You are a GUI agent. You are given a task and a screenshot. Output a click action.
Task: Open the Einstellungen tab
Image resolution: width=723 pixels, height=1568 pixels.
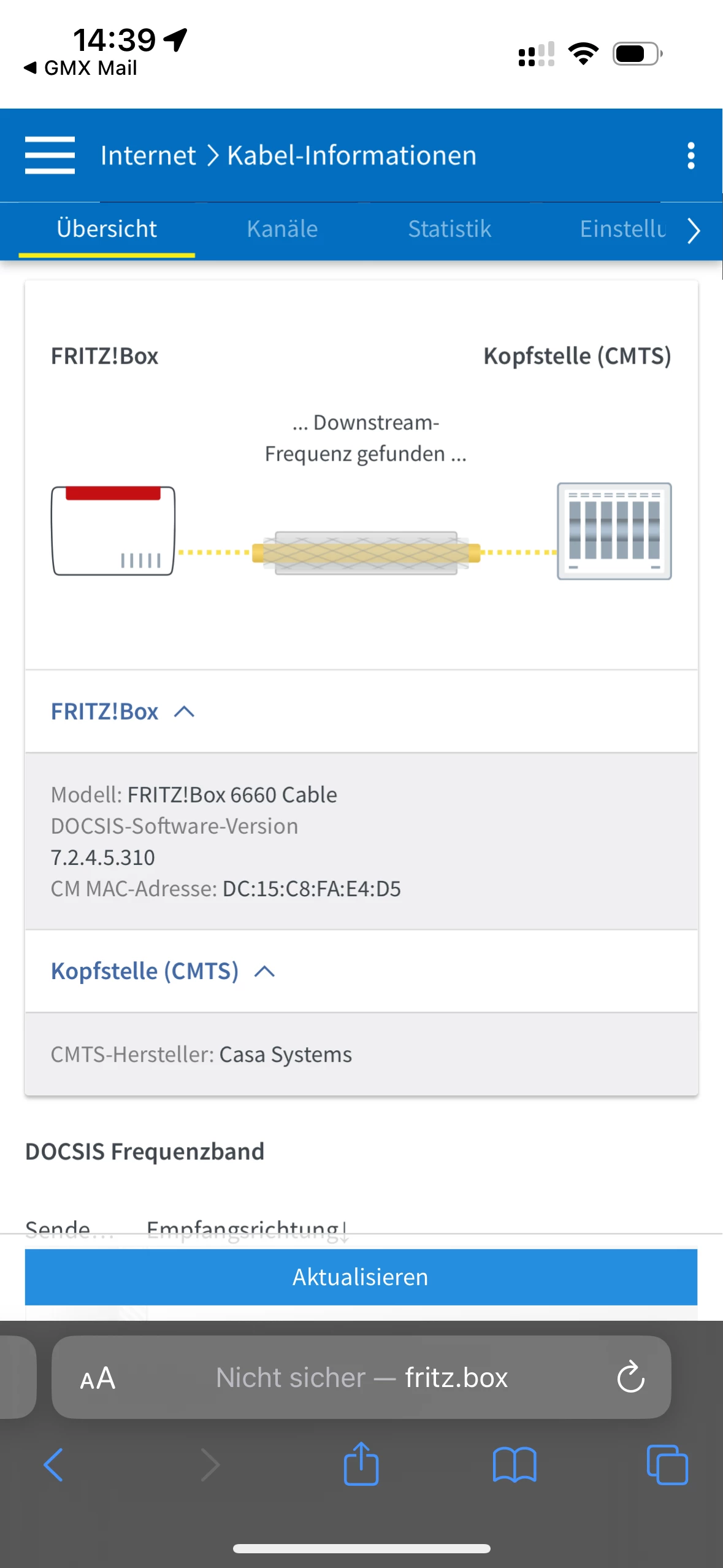[622, 229]
